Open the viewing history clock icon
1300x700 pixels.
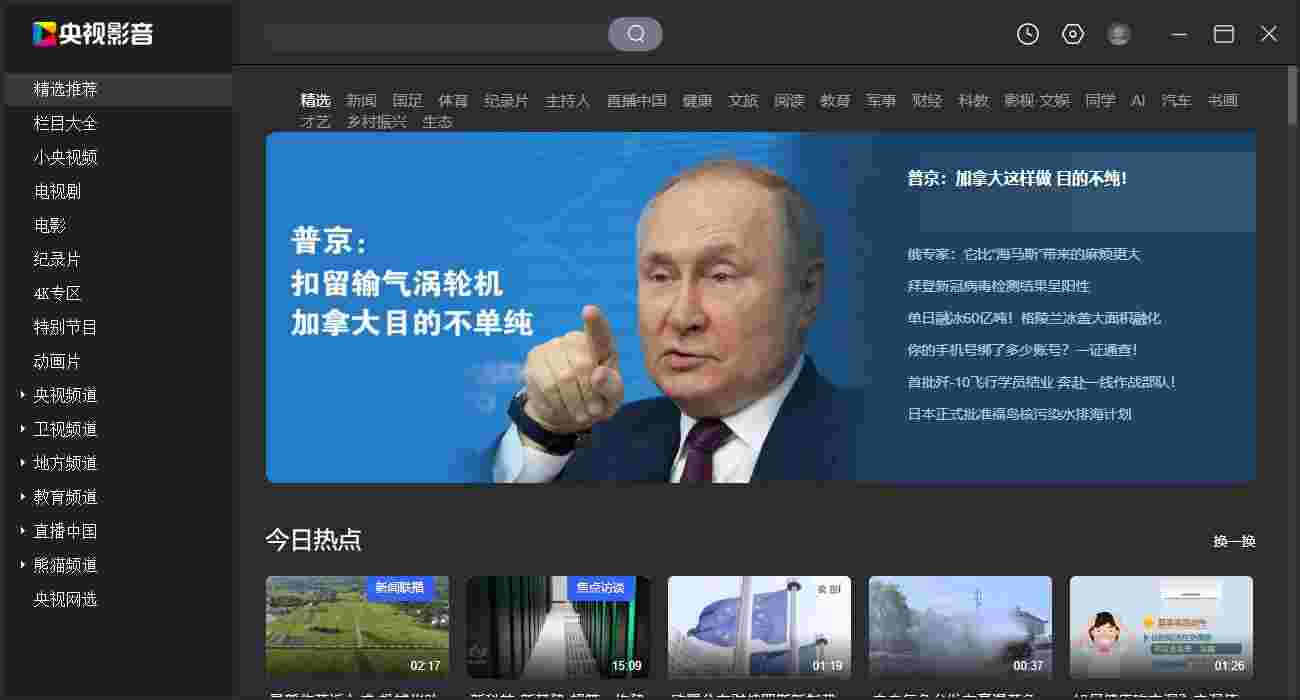tap(1027, 33)
